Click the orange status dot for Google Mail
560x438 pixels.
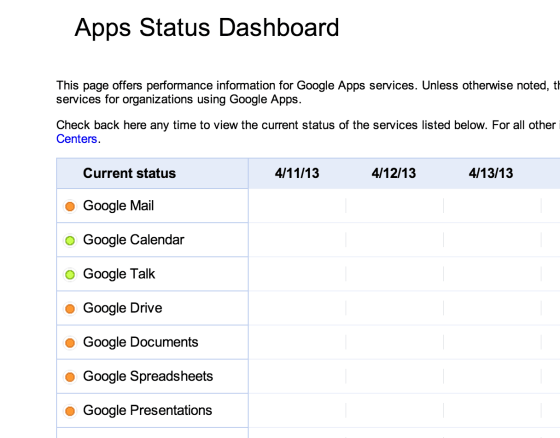[x=70, y=206]
